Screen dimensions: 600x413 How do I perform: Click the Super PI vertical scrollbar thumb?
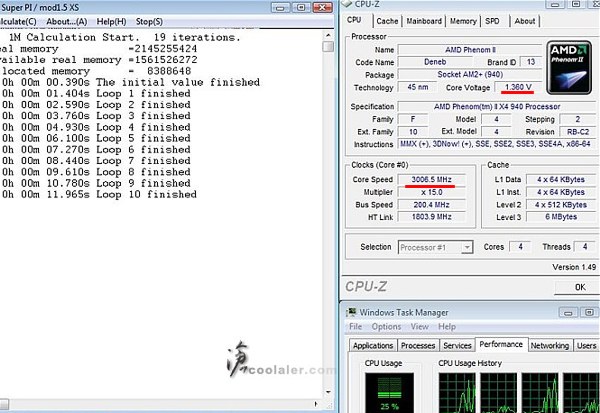click(x=328, y=47)
